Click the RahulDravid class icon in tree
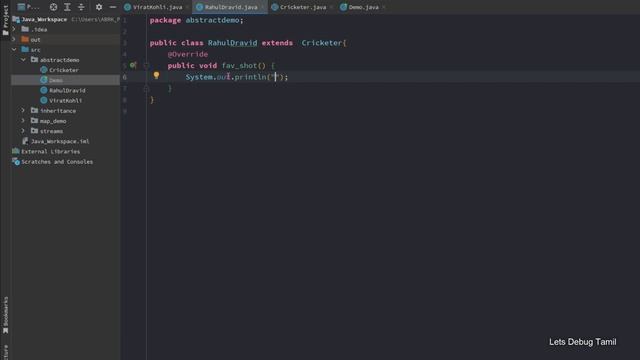The image size is (640, 360). pyautogui.click(x=44, y=90)
